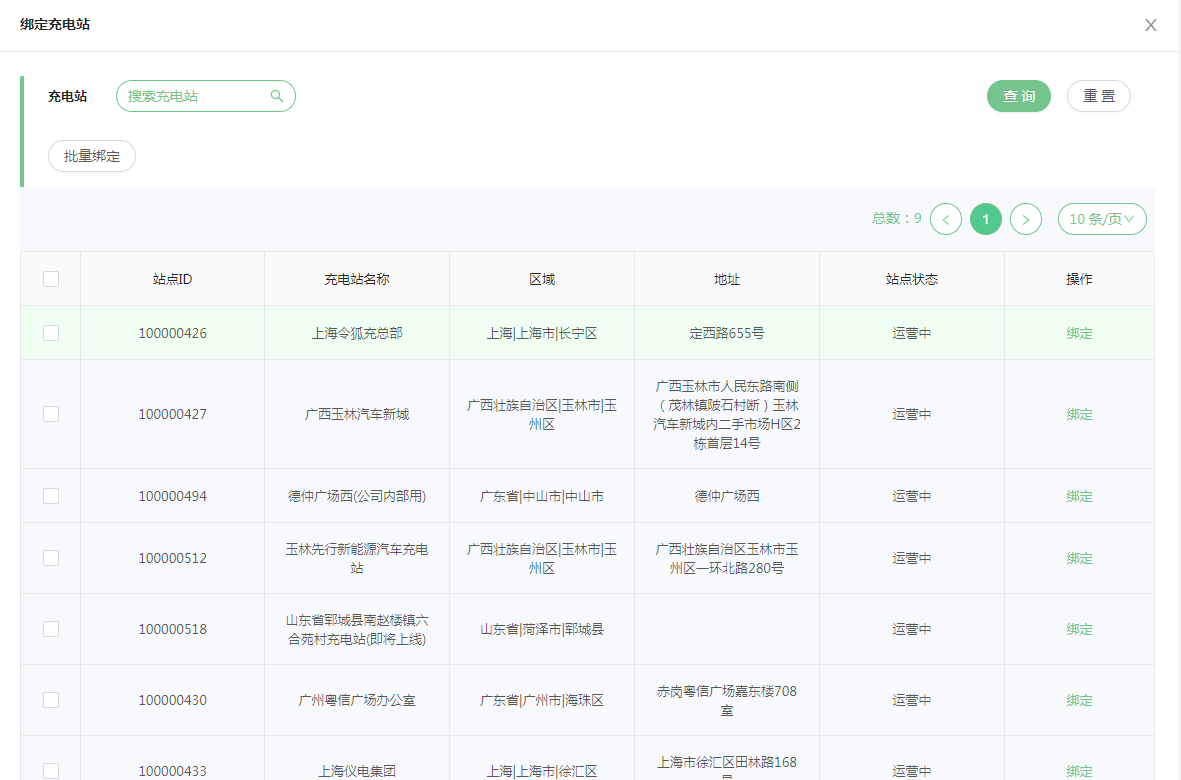Click the 批量绑定 batch bind button

tap(92, 156)
